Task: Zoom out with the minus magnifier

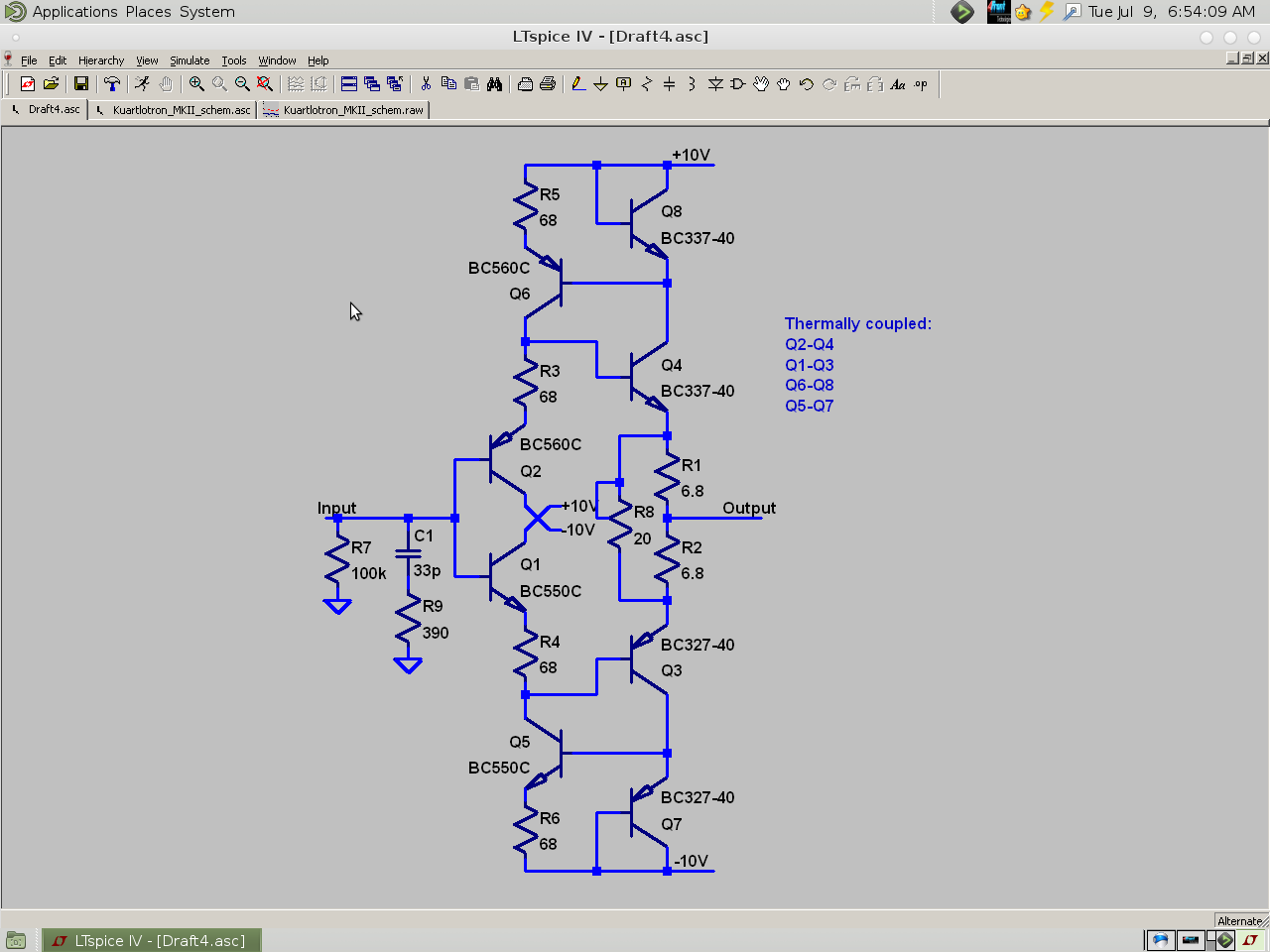Action: tap(242, 84)
